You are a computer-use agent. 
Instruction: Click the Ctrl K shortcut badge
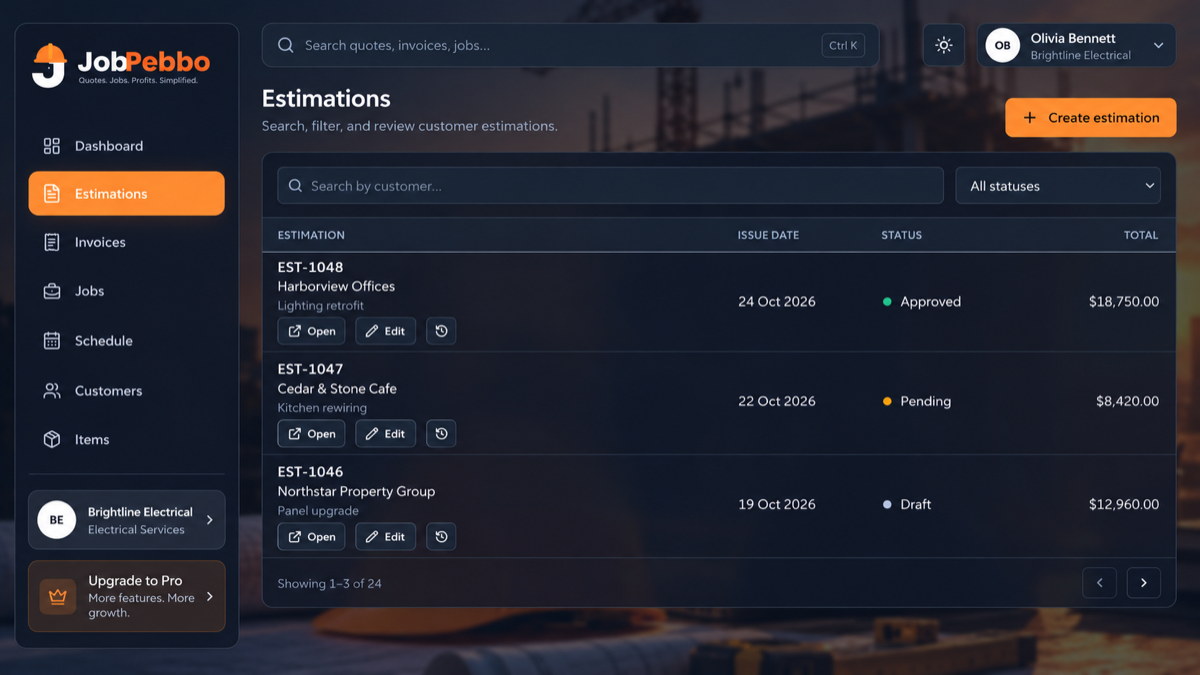843,46
